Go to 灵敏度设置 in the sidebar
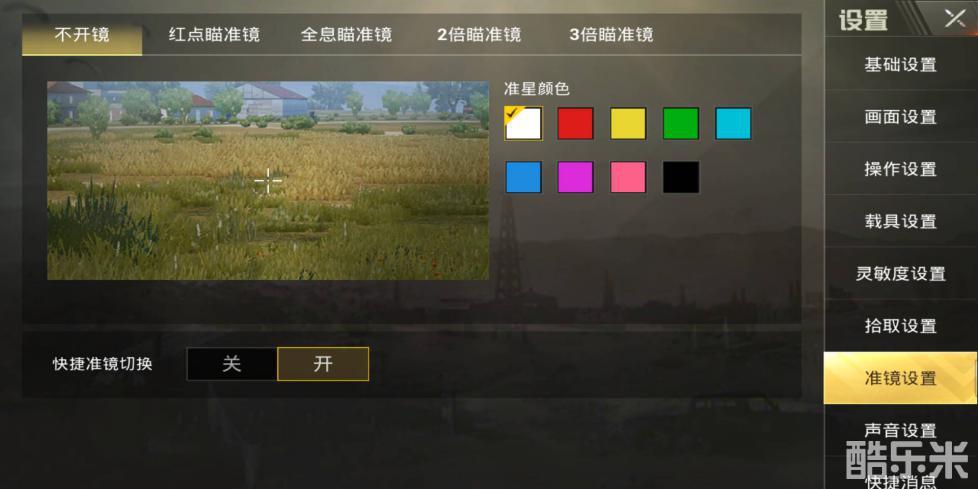978x489 pixels. (900, 273)
